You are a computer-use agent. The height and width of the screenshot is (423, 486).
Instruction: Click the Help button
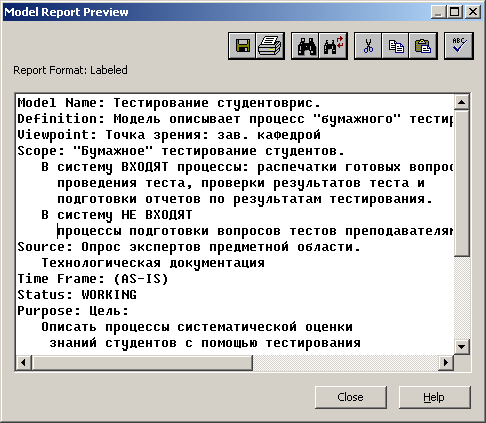click(434, 397)
